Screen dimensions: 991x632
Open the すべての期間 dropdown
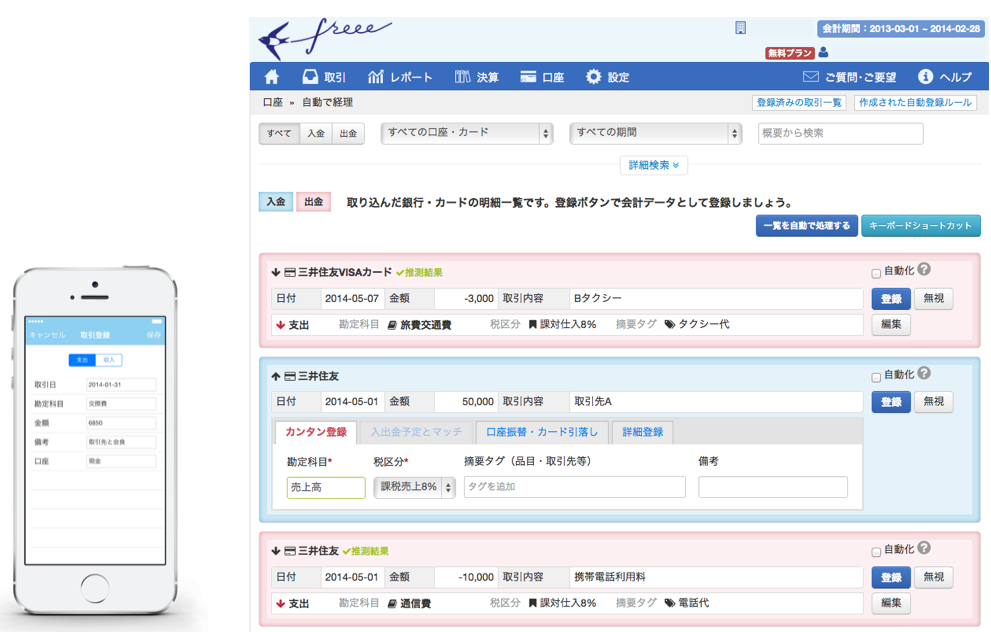[655, 133]
